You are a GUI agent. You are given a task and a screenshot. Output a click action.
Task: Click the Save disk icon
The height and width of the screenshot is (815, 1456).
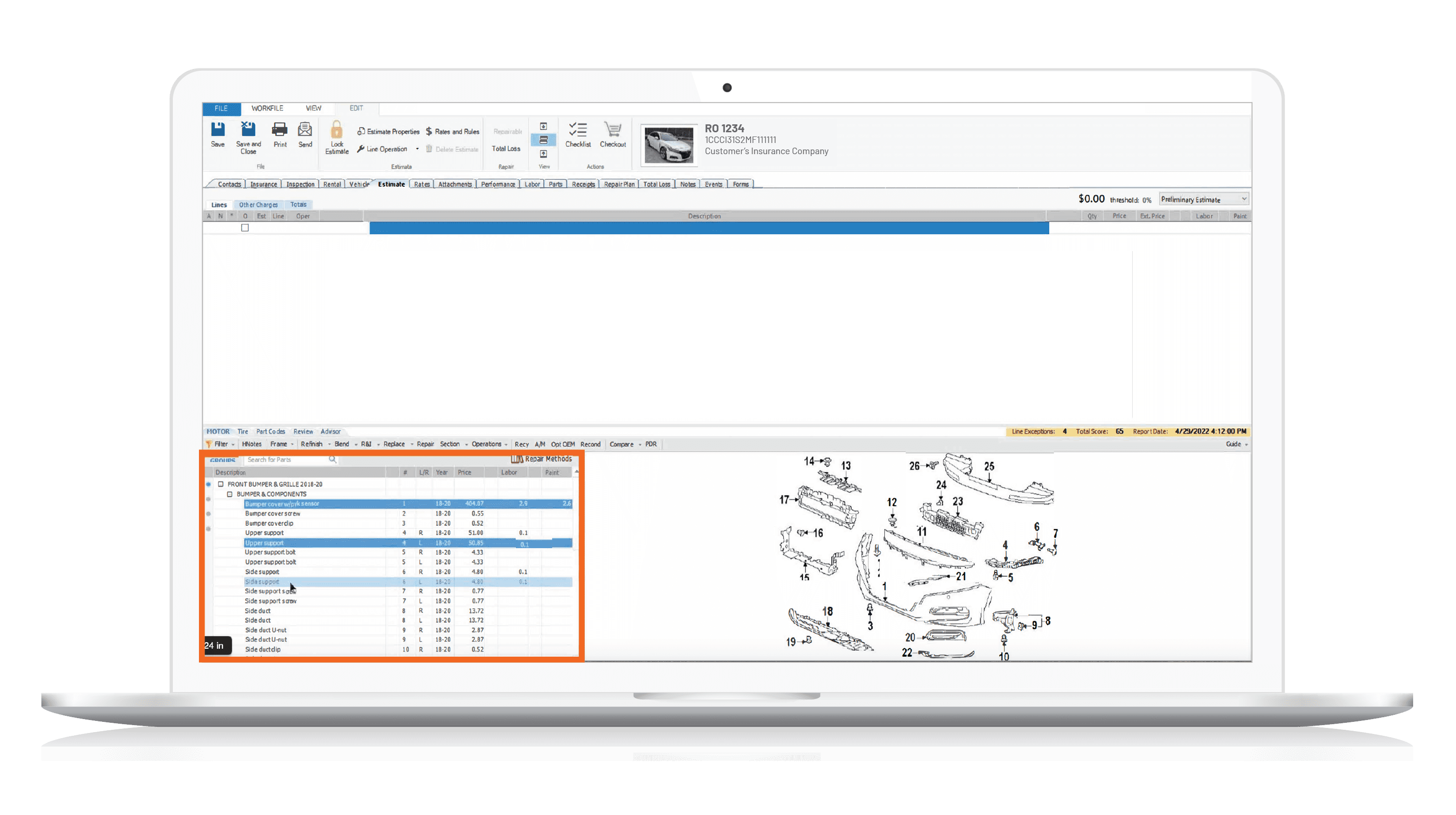tap(218, 129)
